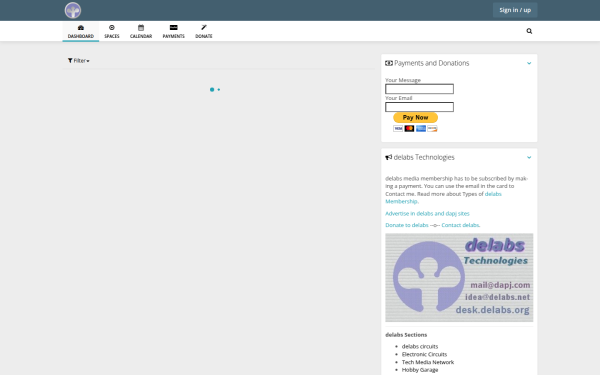Click the credit card logos image

coord(415,129)
